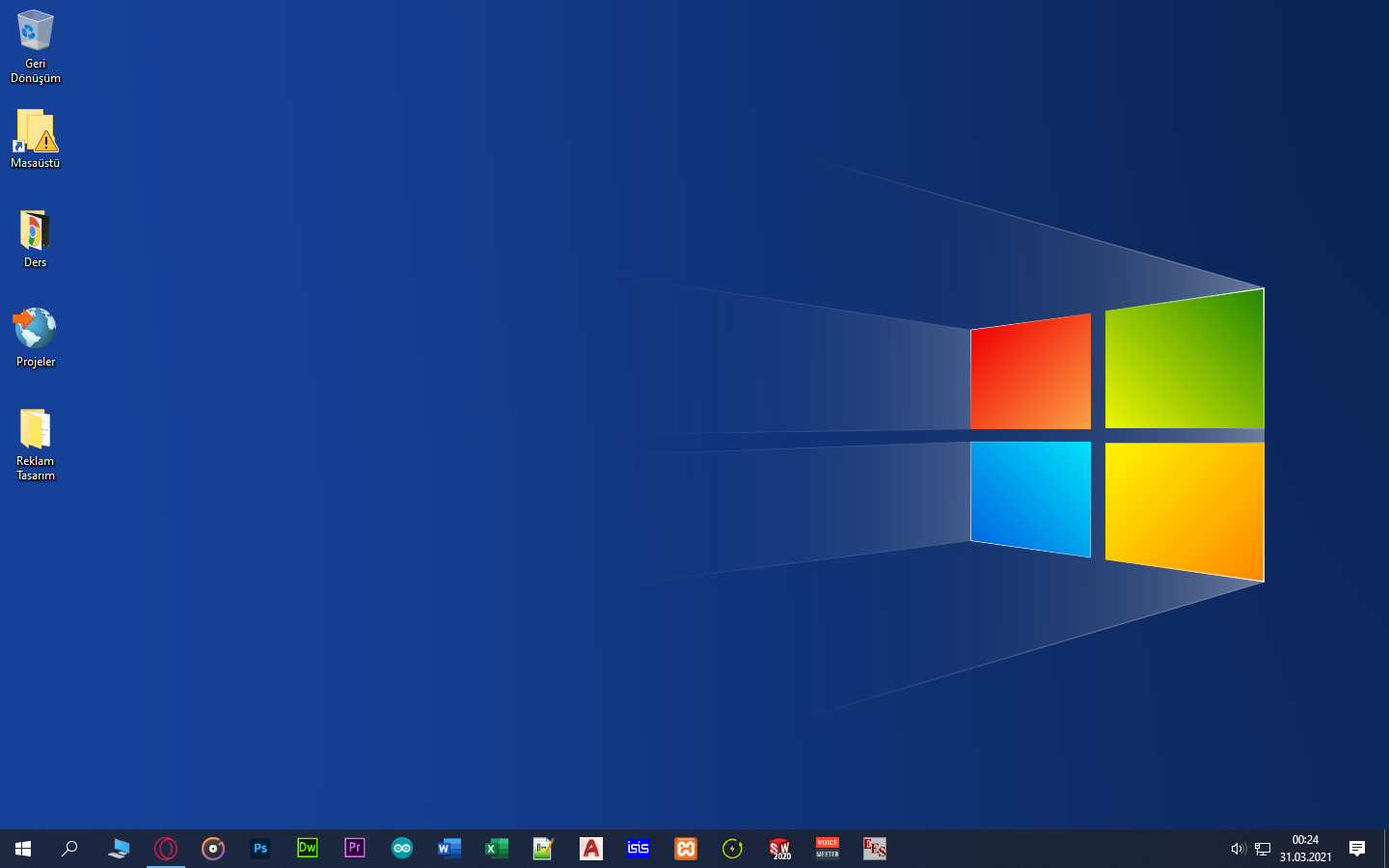Select the Ders folder on the desktop
The image size is (1389, 868).
click(x=36, y=239)
